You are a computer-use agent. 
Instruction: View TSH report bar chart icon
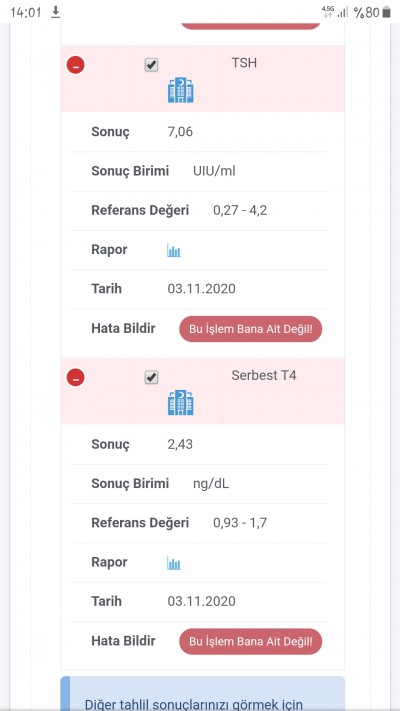(x=174, y=250)
